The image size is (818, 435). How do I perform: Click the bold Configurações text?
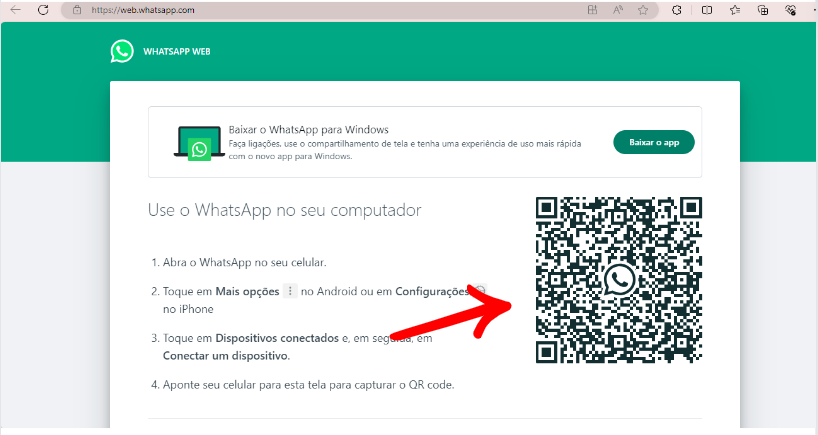click(432, 292)
